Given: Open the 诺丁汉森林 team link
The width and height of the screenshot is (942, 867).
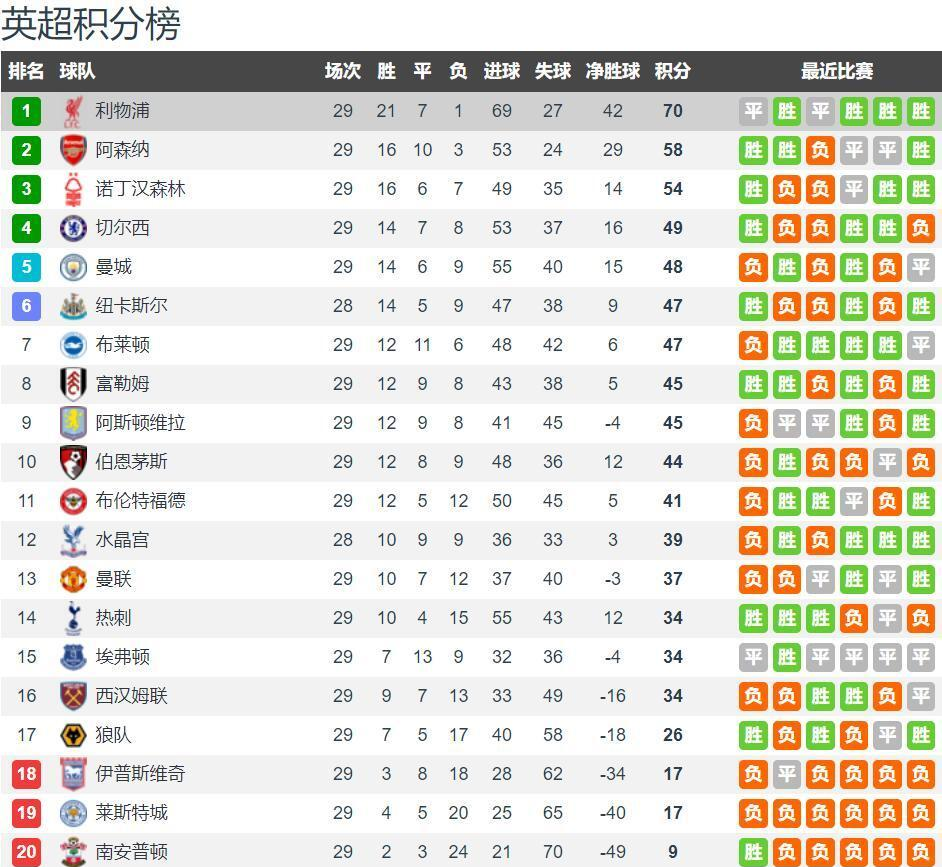Looking at the screenshot, I should 141,189.
